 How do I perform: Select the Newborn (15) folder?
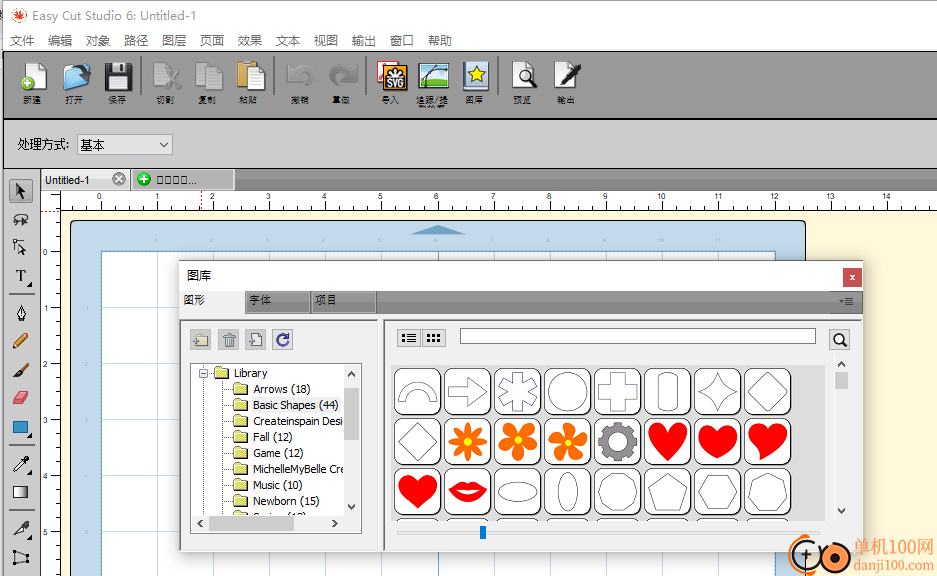click(286, 501)
